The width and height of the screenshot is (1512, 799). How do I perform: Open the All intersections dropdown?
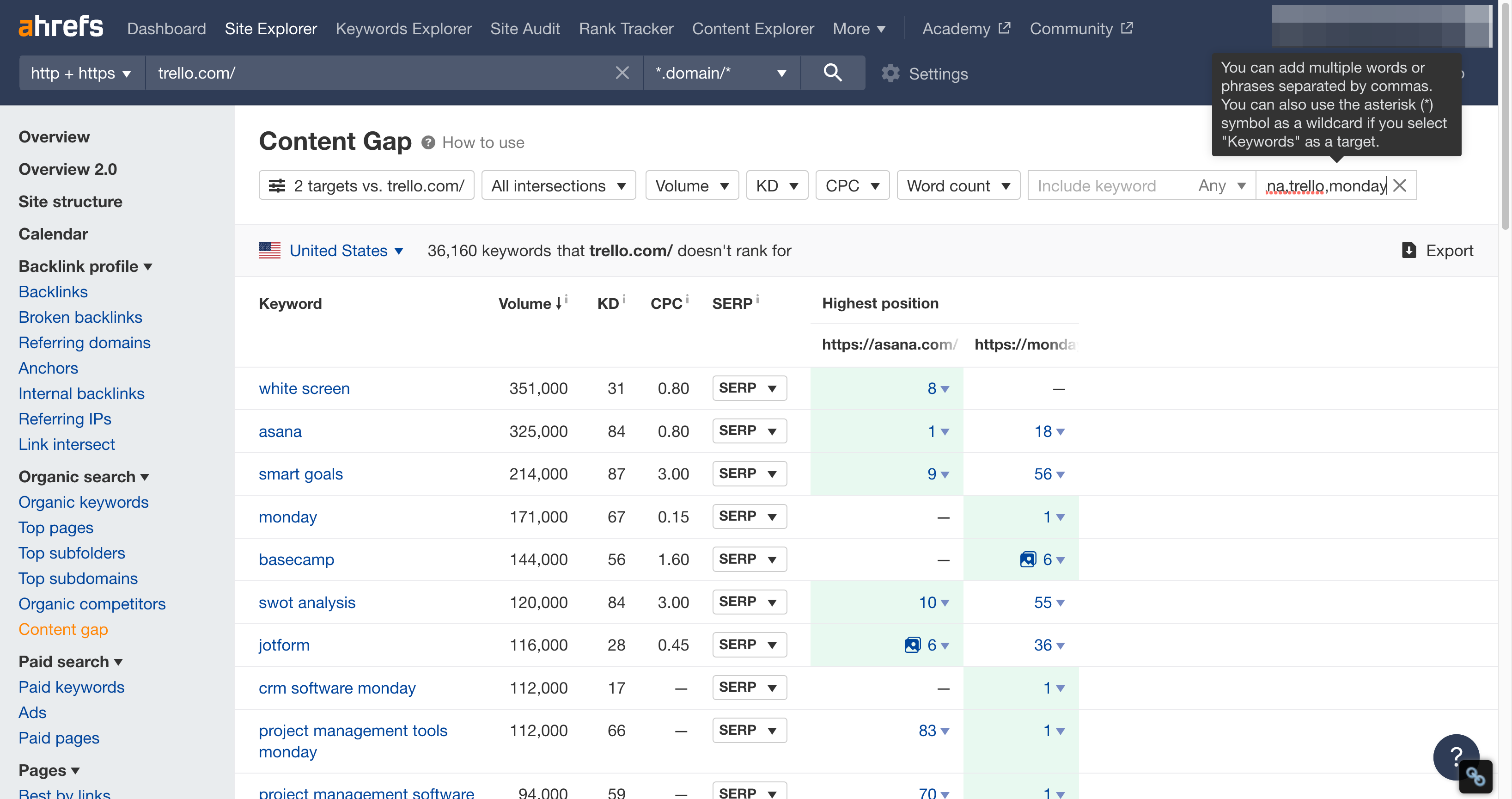click(558, 186)
